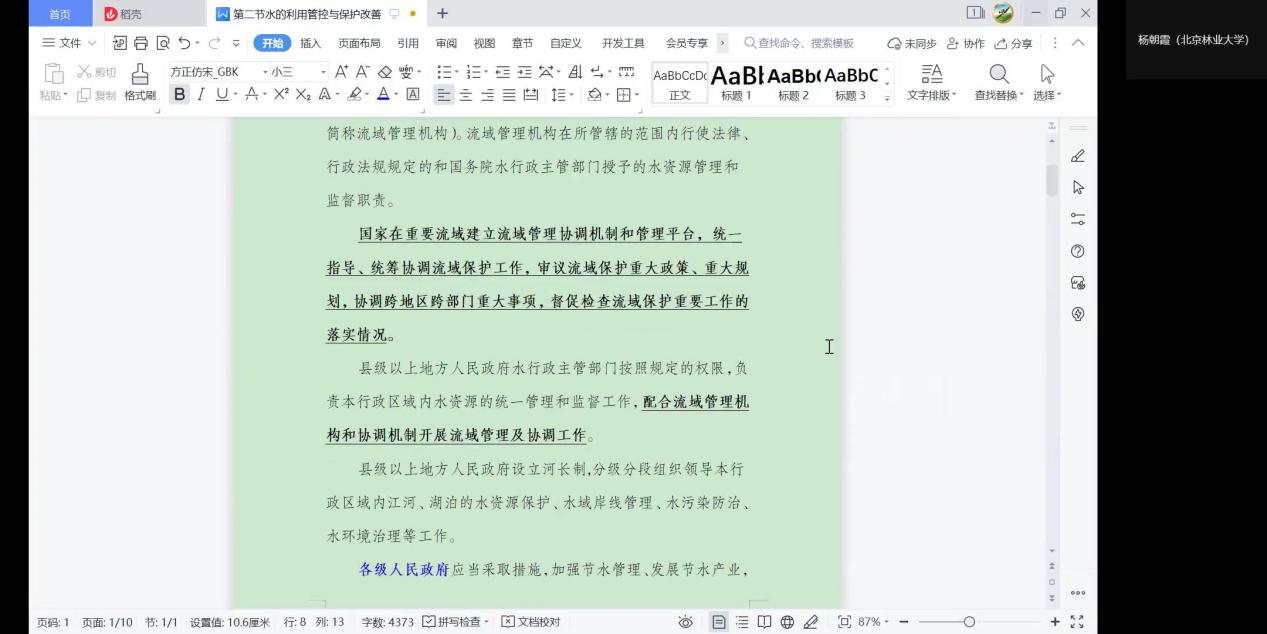Screen dimensions: 1267x634
Task: Apply the 标题 1 heading style
Action: [x=737, y=82]
